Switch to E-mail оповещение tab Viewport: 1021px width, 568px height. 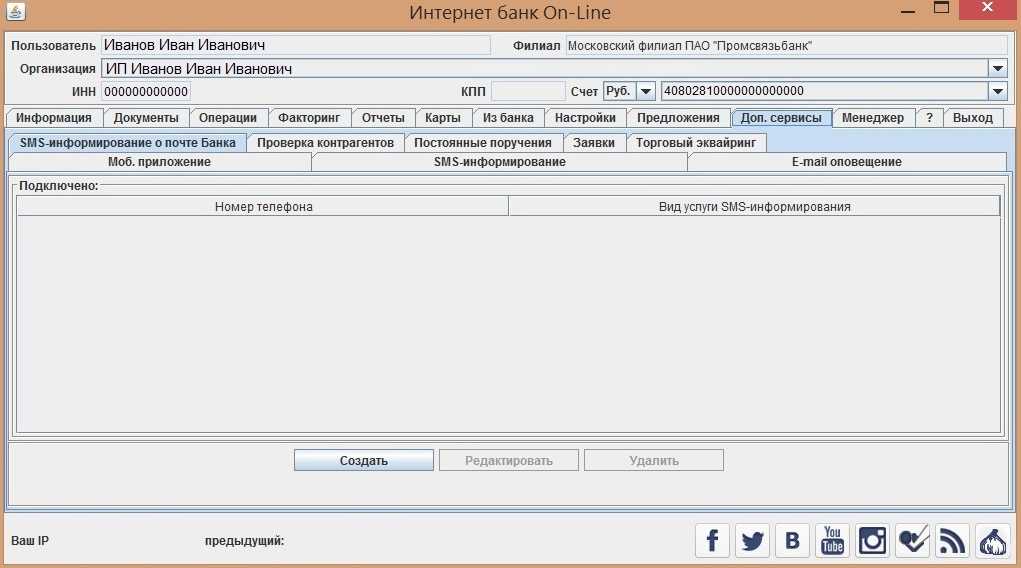[846, 162]
